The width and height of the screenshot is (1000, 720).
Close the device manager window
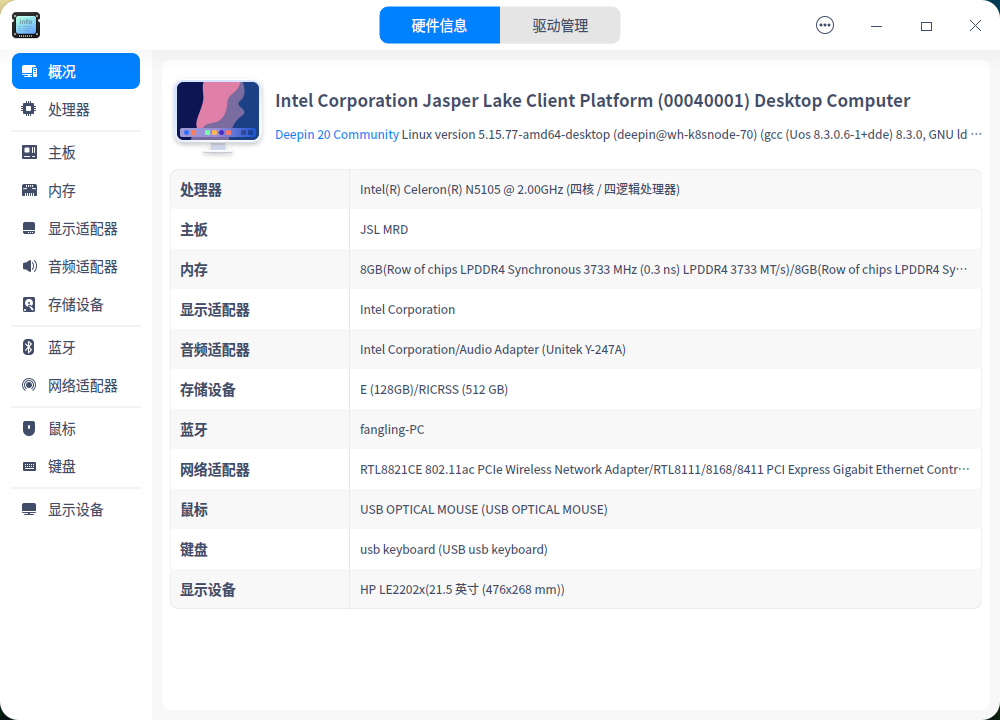(x=975, y=26)
